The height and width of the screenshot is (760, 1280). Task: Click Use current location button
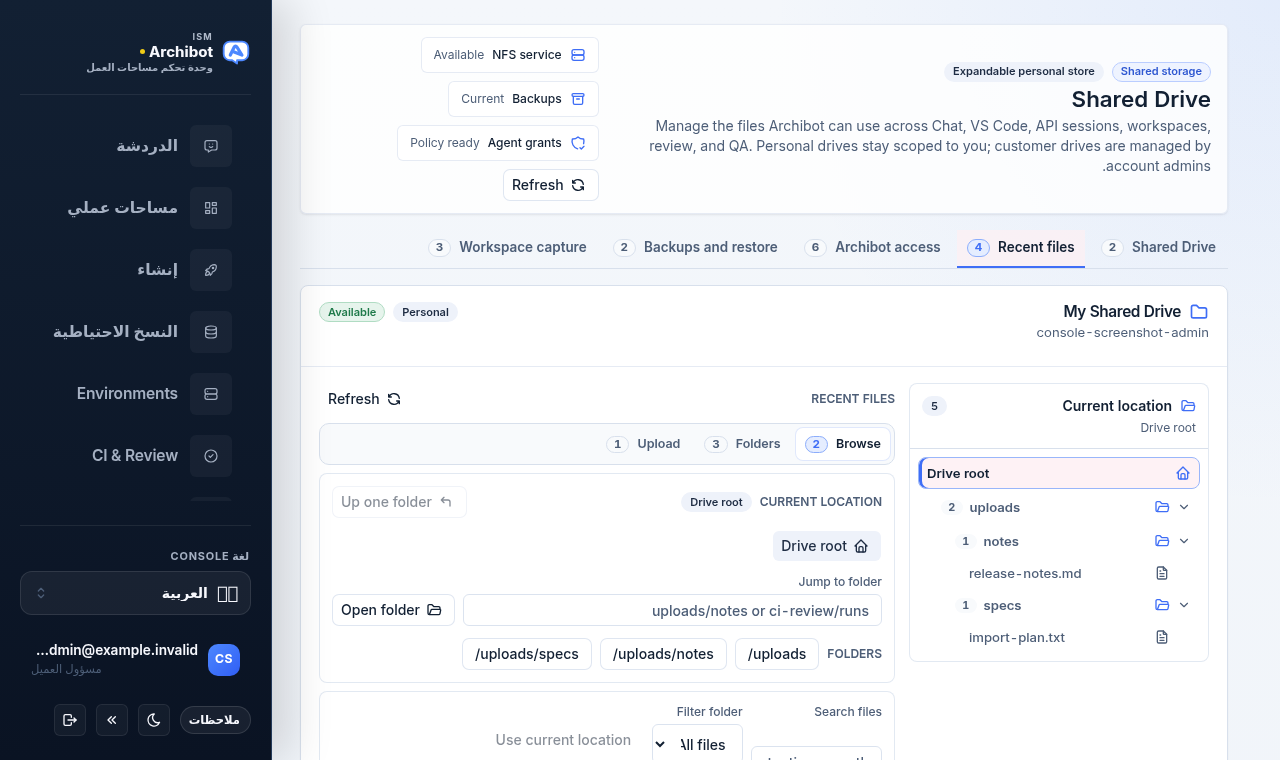pyautogui.click(x=563, y=740)
